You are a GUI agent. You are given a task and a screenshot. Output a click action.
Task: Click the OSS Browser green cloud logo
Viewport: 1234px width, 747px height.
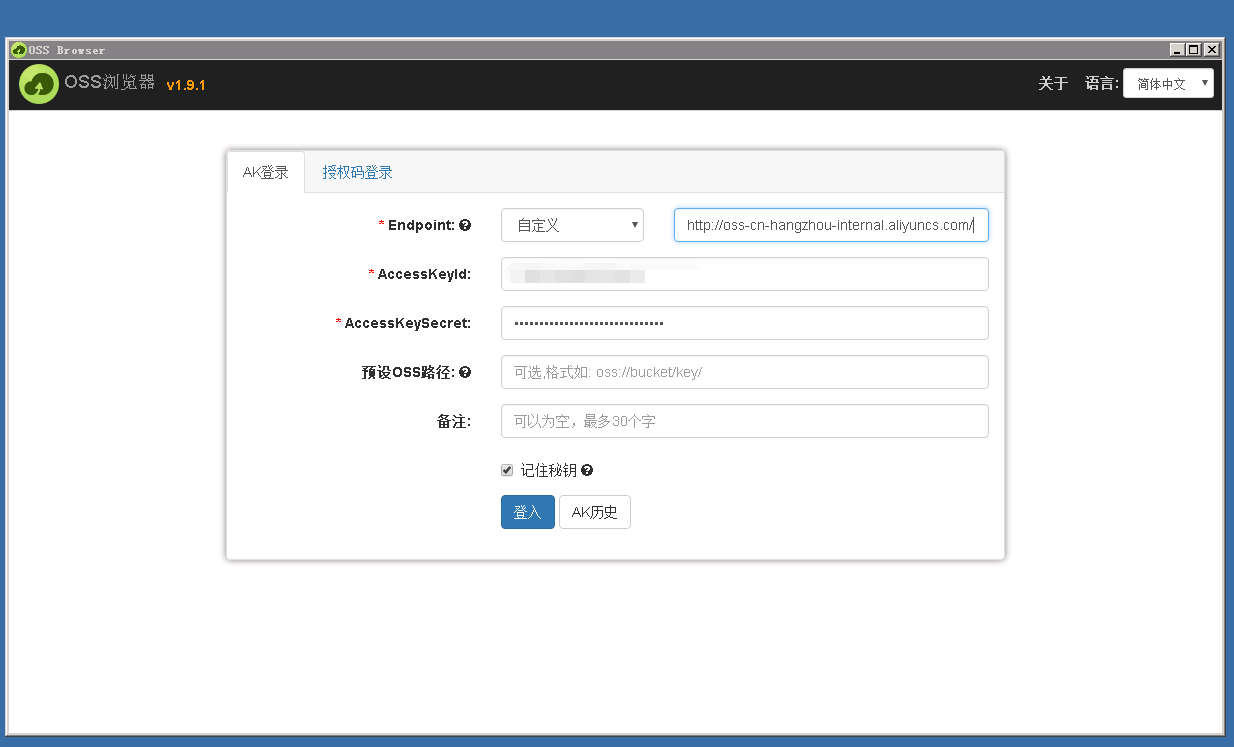point(39,84)
